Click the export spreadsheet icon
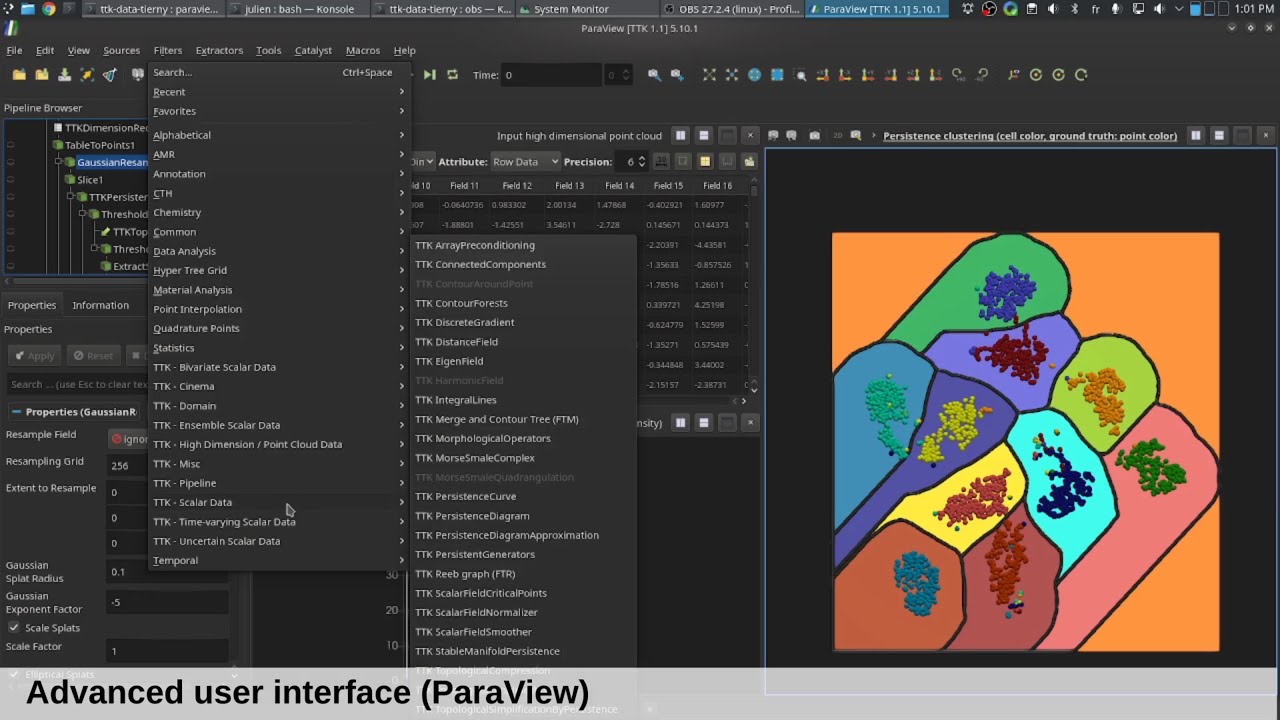The height and width of the screenshot is (720, 1280). point(748,162)
